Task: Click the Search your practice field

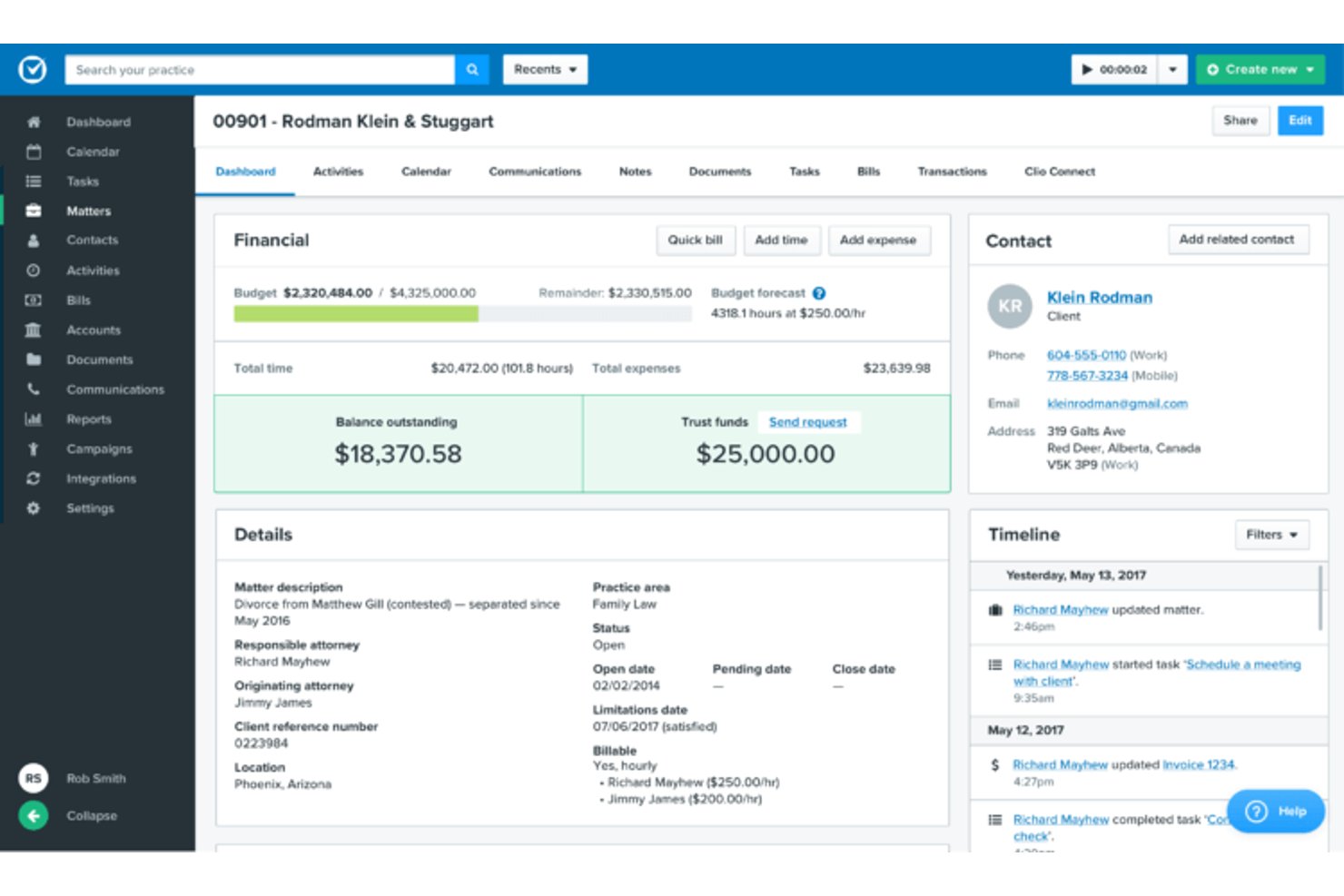Action: 260,70
